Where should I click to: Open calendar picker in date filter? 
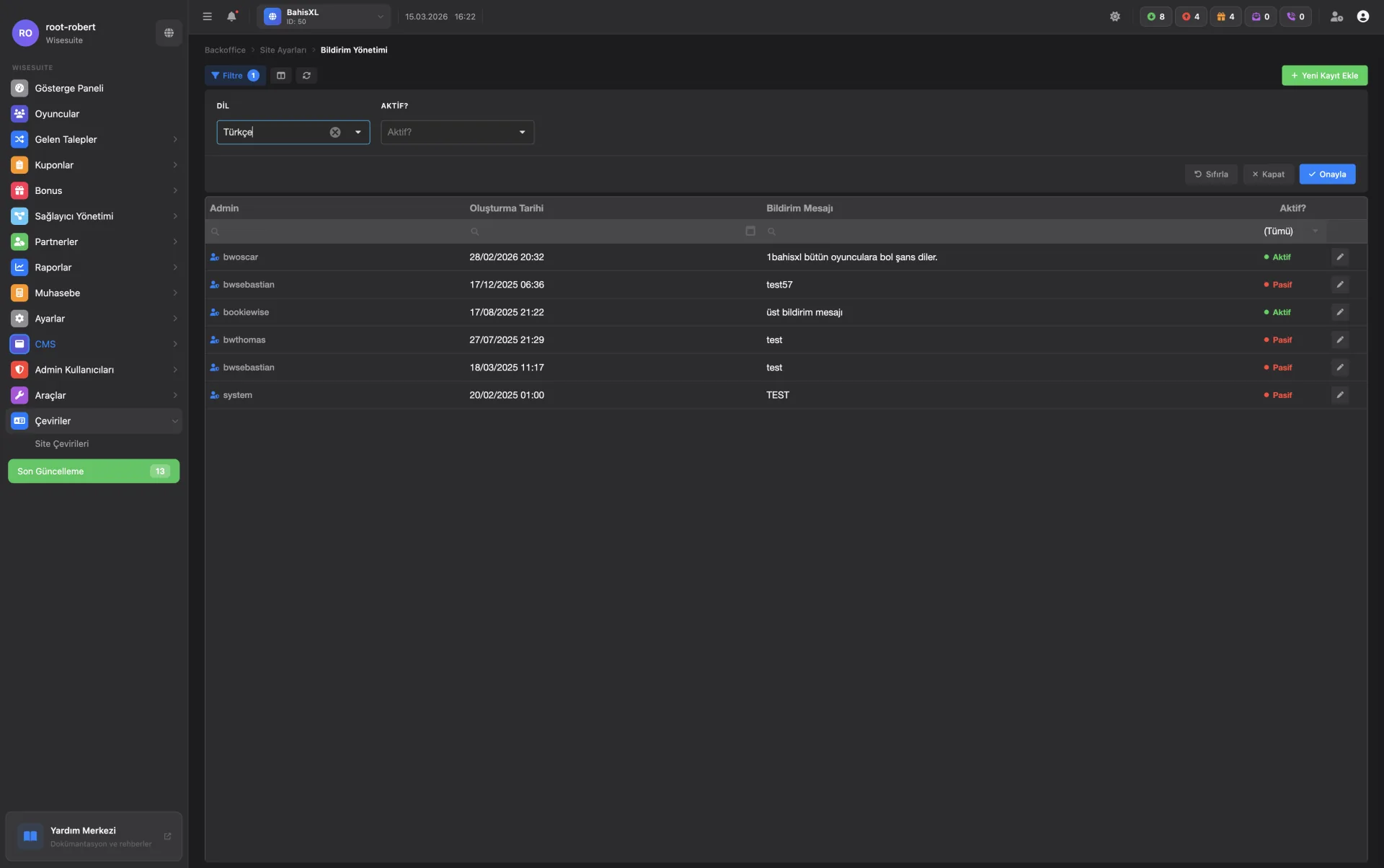[x=750, y=231]
